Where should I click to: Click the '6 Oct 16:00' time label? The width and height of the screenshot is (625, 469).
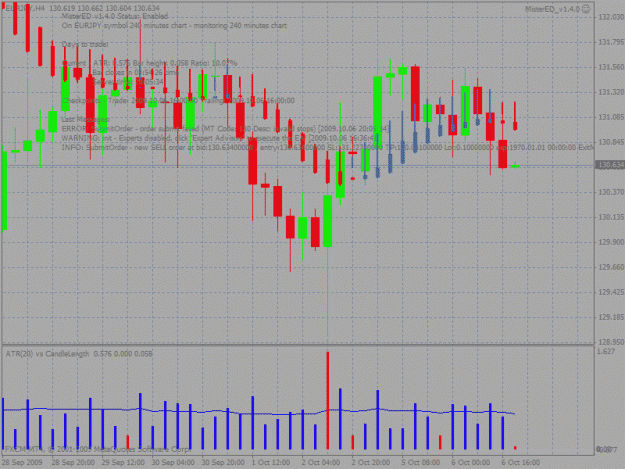(521, 462)
